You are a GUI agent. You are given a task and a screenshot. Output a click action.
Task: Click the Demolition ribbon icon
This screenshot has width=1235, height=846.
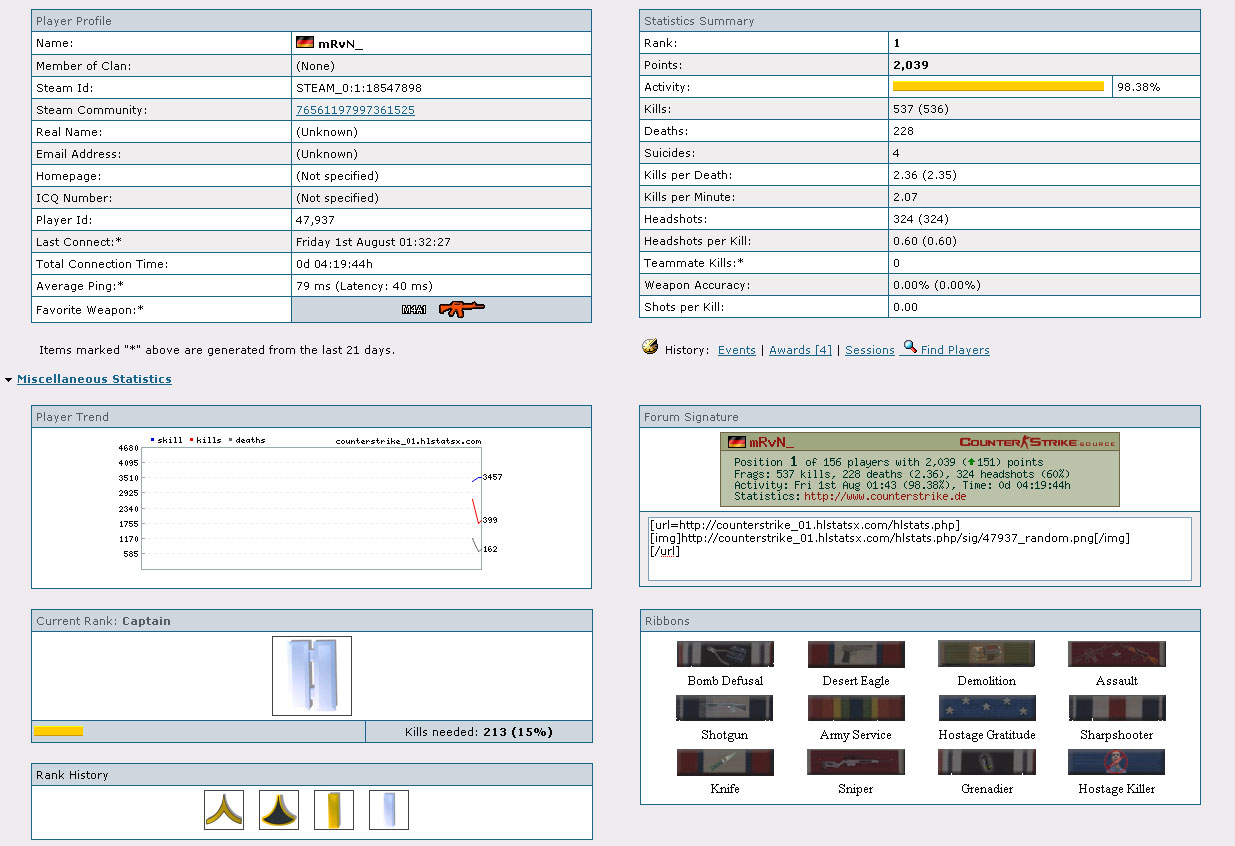pos(986,655)
